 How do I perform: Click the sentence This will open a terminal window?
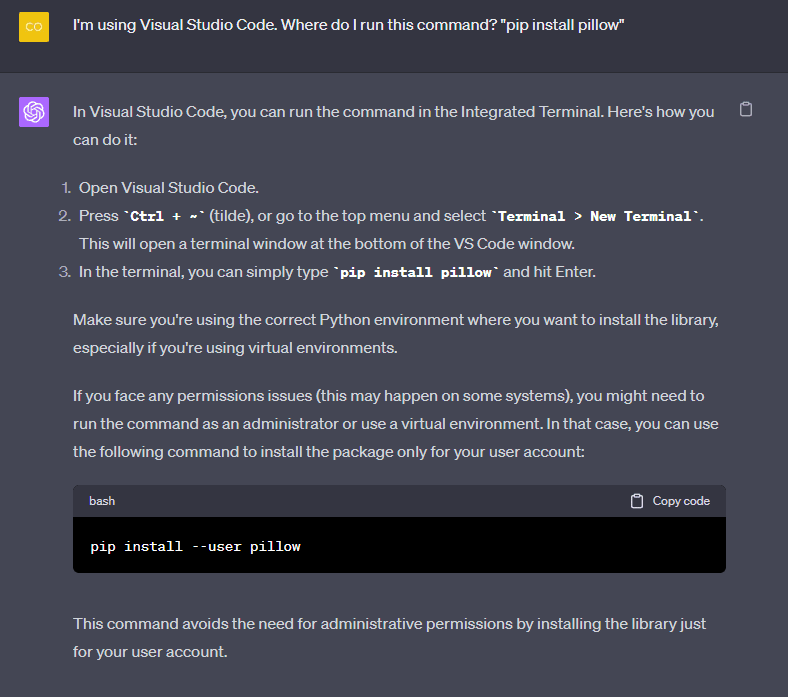pos(327,244)
